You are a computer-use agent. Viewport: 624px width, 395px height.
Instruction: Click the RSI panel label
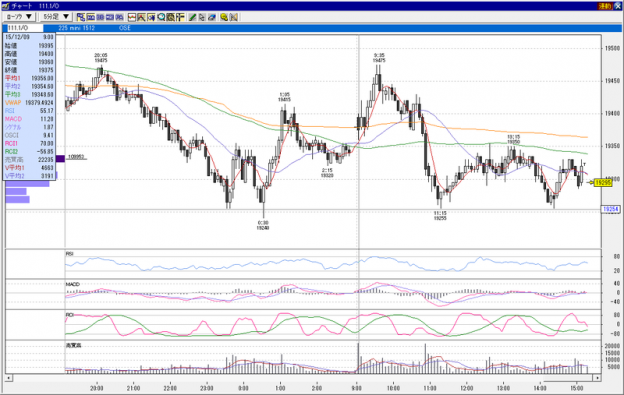click(x=70, y=254)
